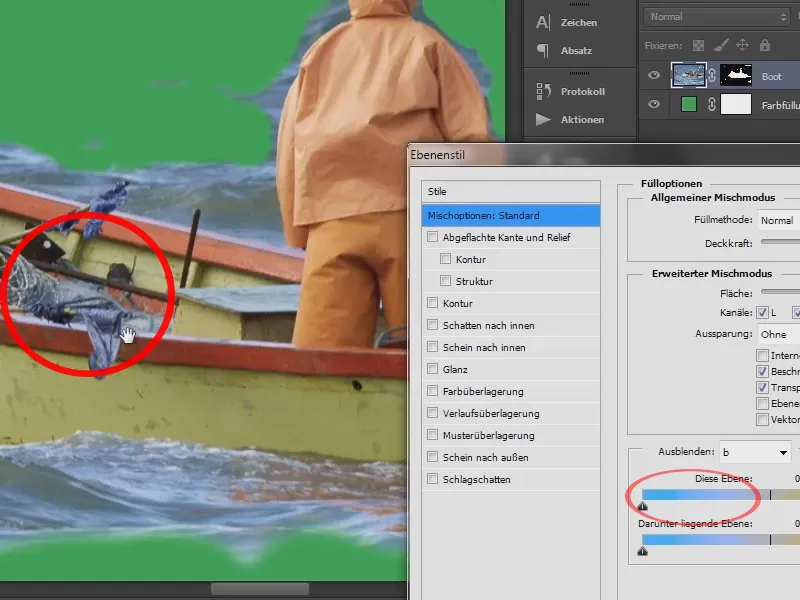Select the Boot layer name
The width and height of the screenshot is (800, 600).
coord(771,76)
